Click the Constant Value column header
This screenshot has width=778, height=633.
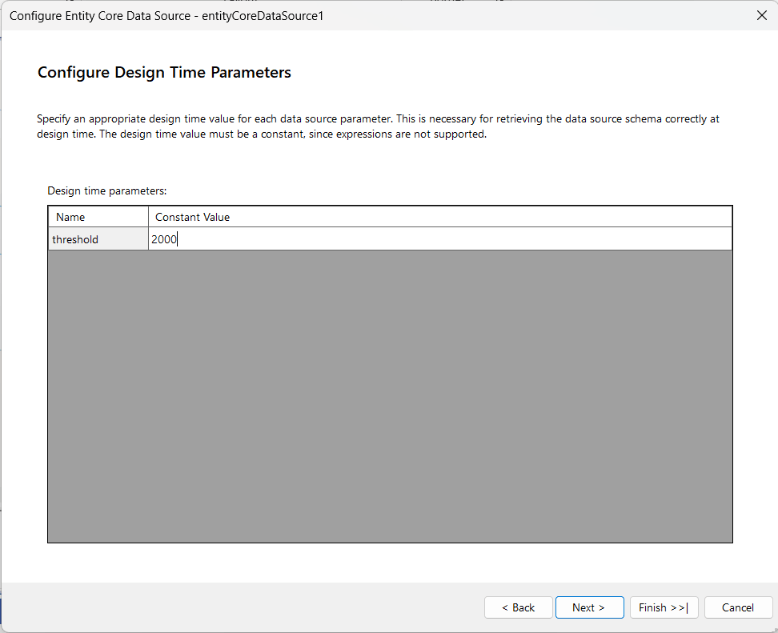(x=440, y=217)
